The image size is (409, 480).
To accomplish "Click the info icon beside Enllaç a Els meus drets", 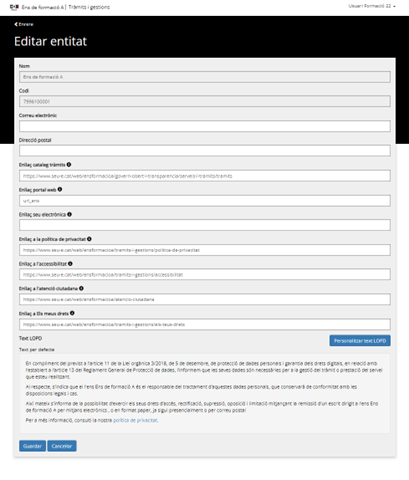I will tap(72, 313).
